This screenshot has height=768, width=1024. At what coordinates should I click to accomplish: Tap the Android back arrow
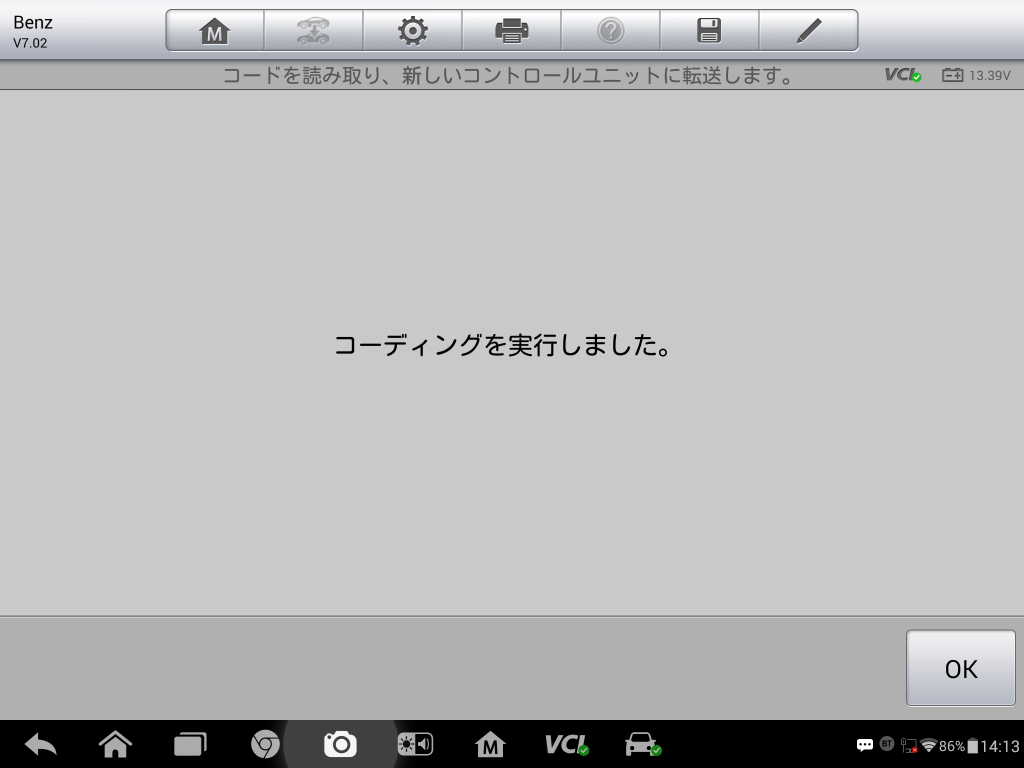point(41,744)
